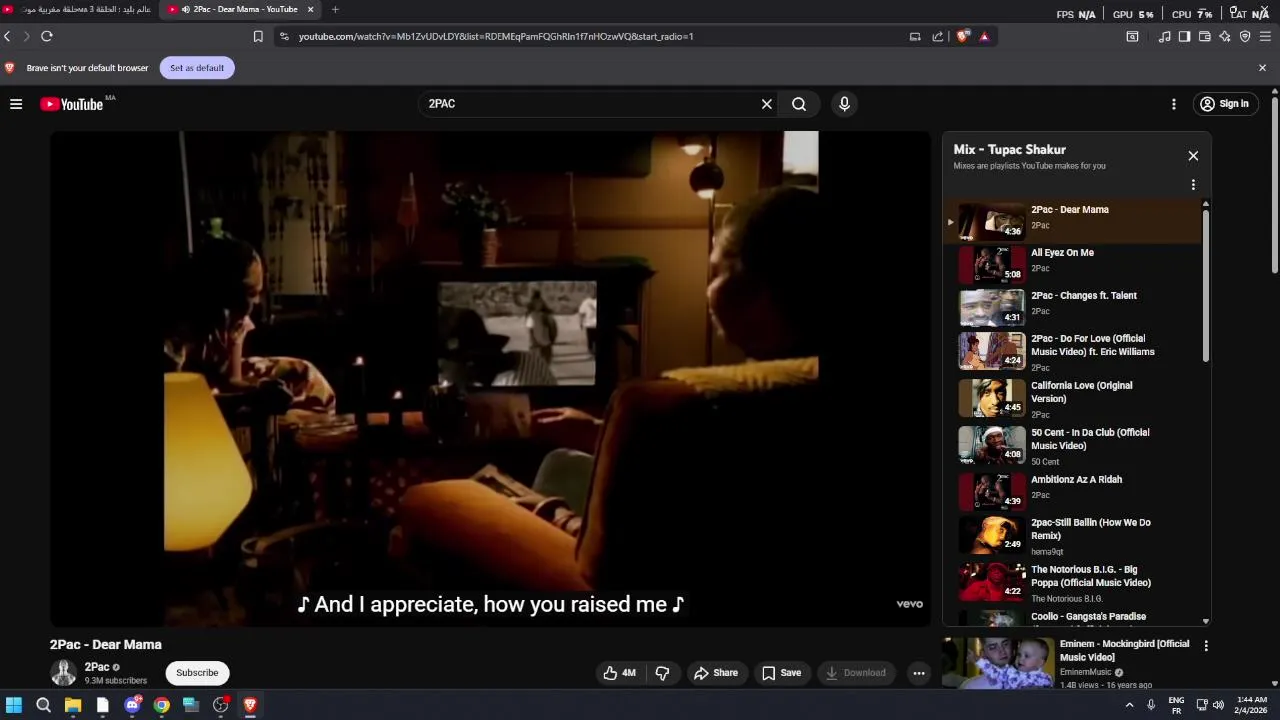Open the Brave playlist music icon
The image size is (1280, 720).
1164,36
